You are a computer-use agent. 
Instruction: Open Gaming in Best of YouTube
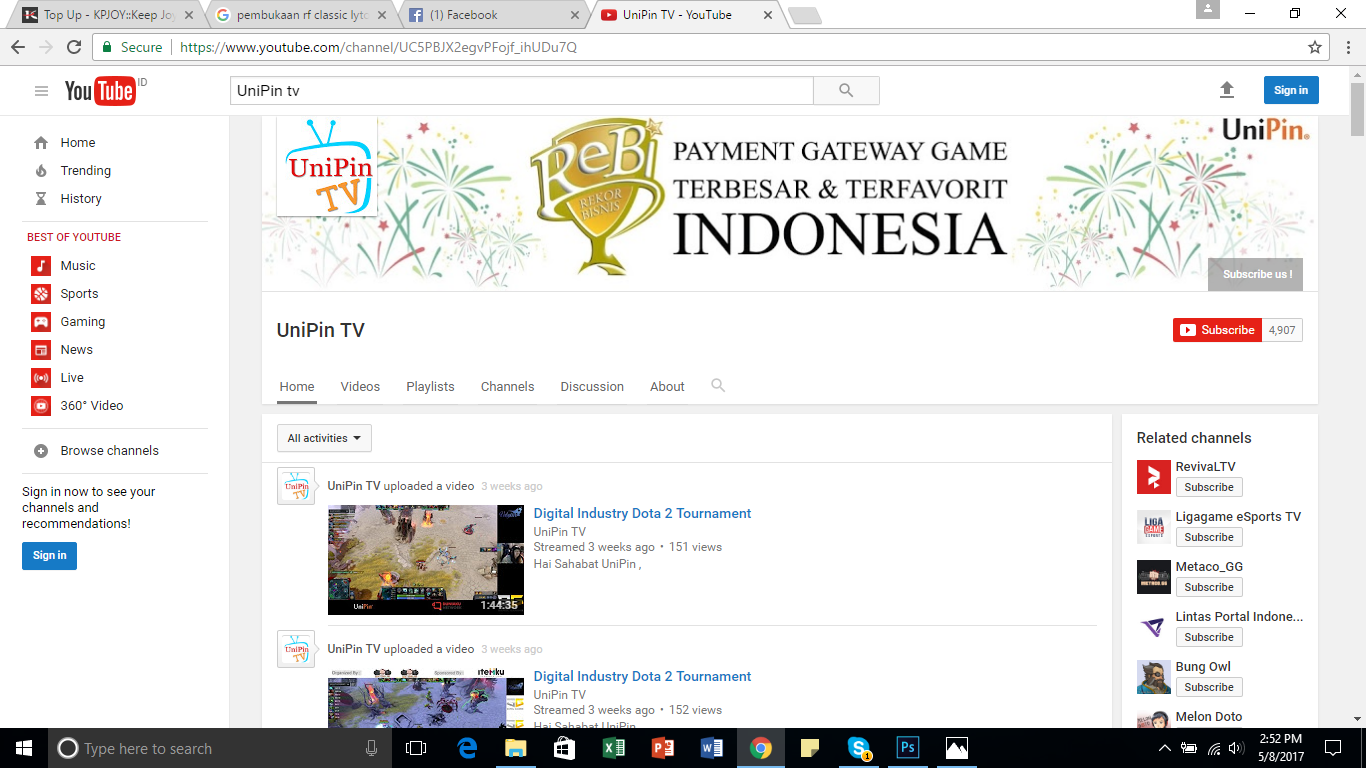(x=82, y=322)
